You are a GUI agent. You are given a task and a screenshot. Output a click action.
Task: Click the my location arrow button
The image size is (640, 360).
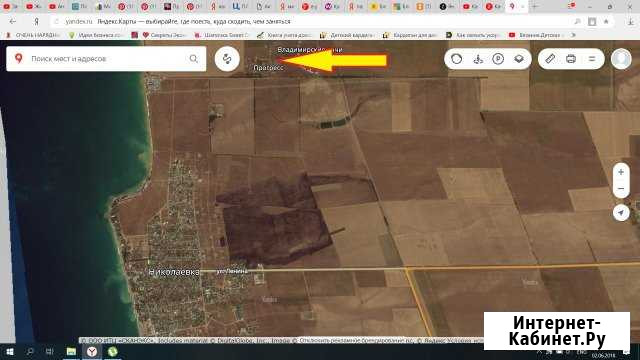(621, 213)
